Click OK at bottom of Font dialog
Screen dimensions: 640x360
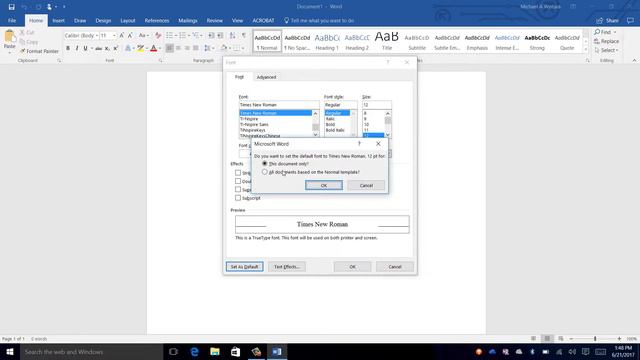point(352,267)
